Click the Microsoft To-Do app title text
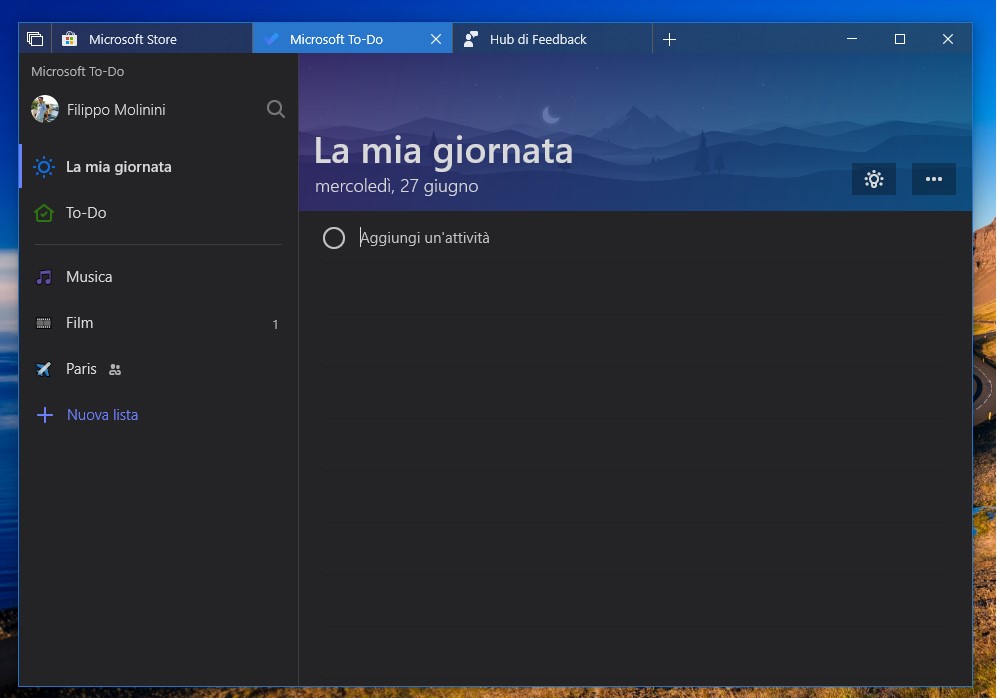Image resolution: width=997 pixels, height=698 pixels. (78, 71)
